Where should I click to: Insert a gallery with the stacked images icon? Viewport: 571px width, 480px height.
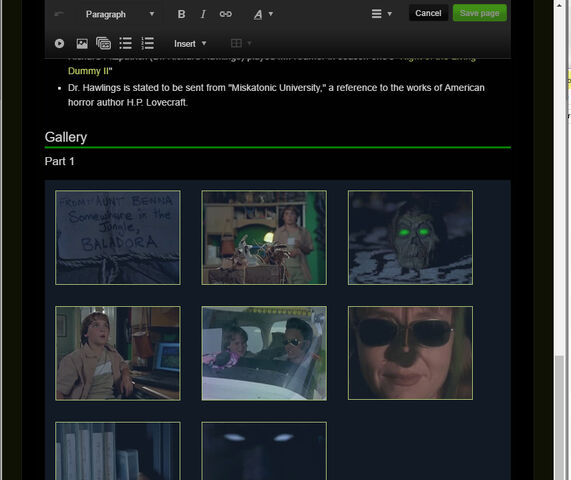click(103, 43)
